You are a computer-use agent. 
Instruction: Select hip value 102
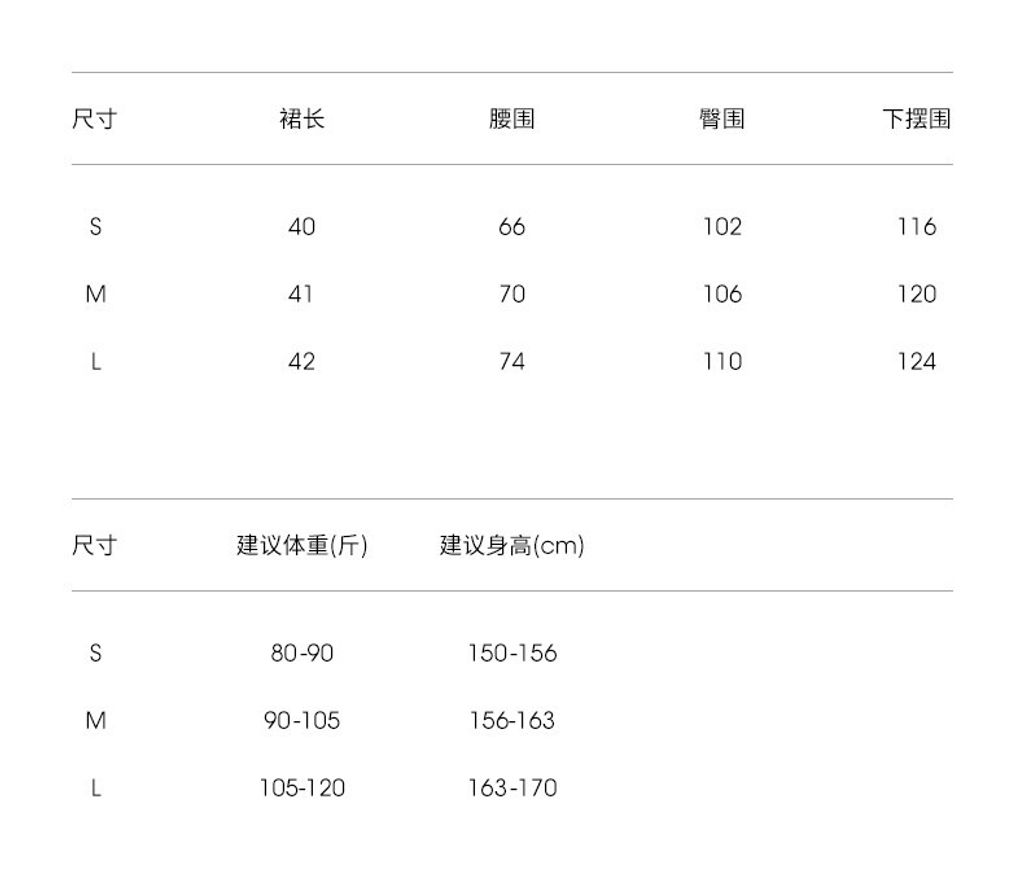722,227
